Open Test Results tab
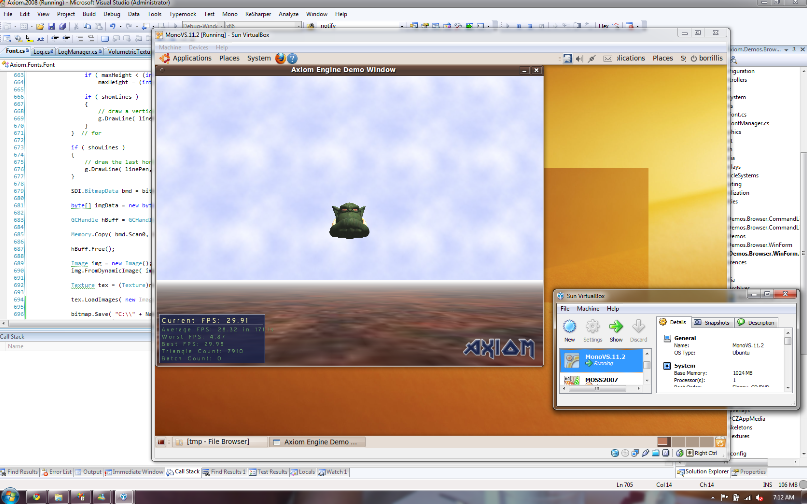Viewport: 807px width, 504px height. tap(268, 472)
